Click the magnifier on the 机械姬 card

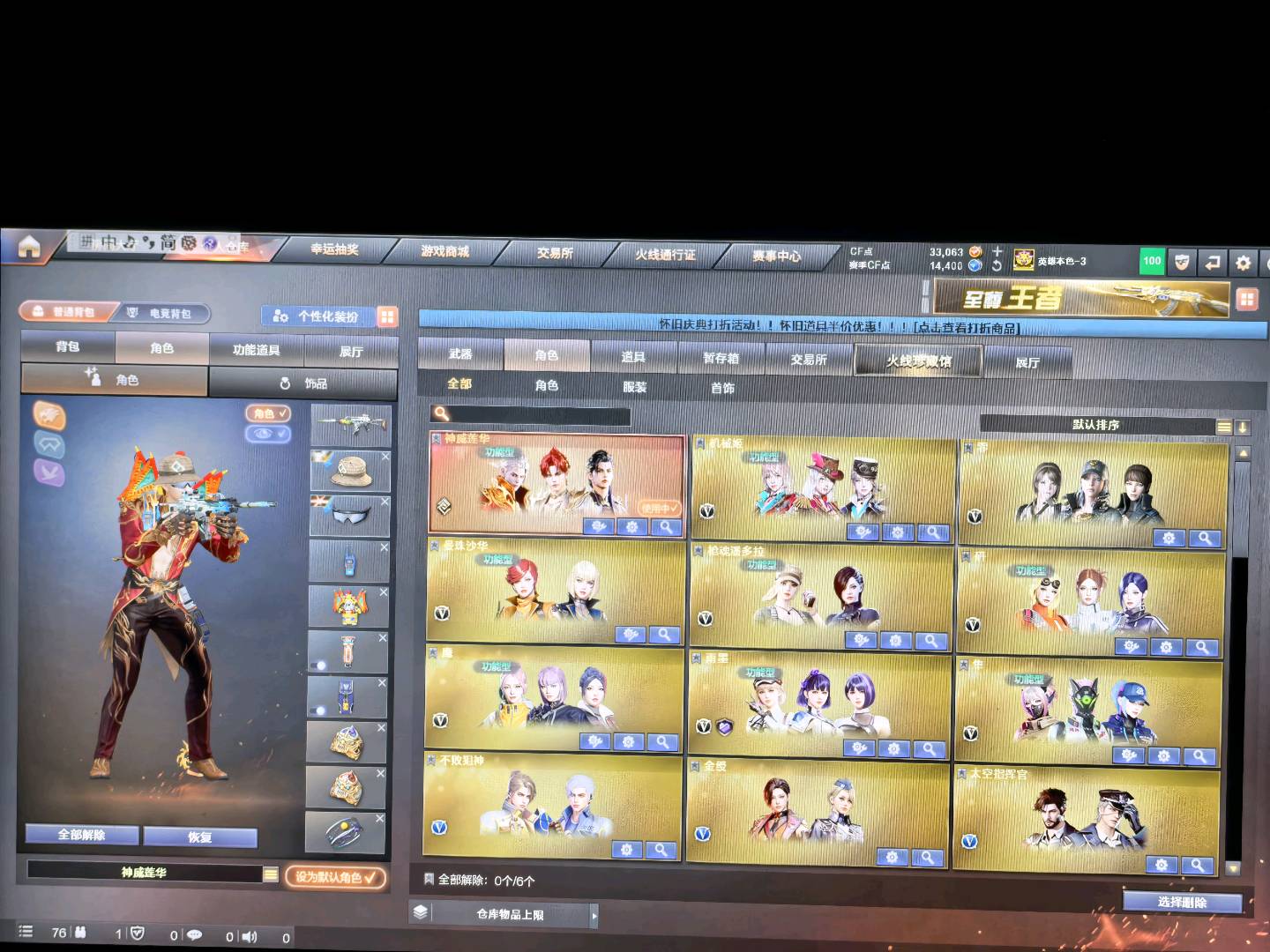click(x=932, y=532)
